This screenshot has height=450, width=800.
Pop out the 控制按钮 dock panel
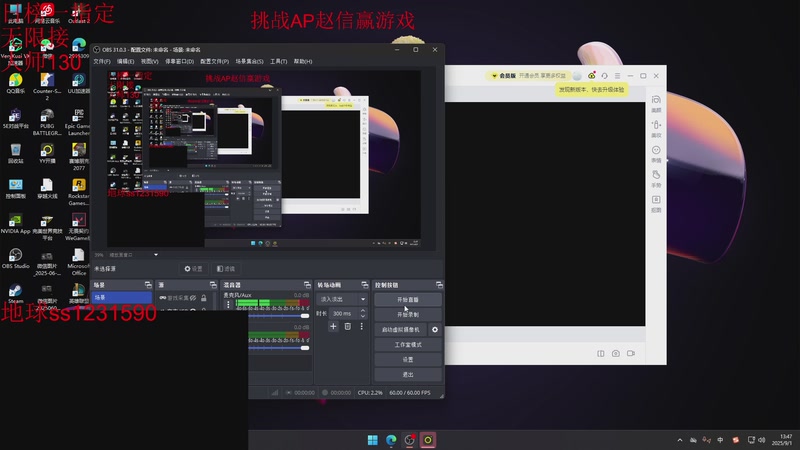click(x=439, y=285)
